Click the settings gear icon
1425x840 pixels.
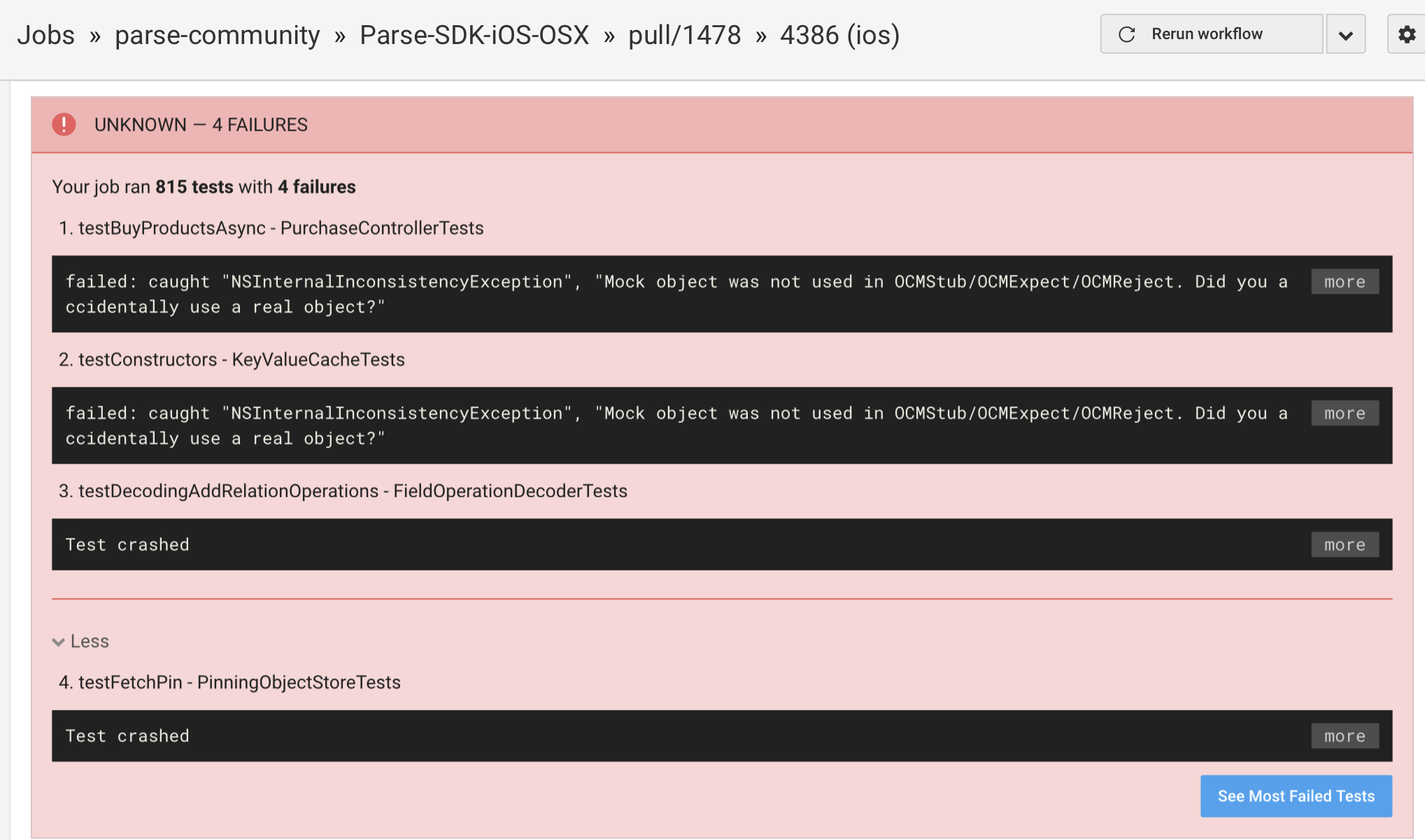(1406, 34)
